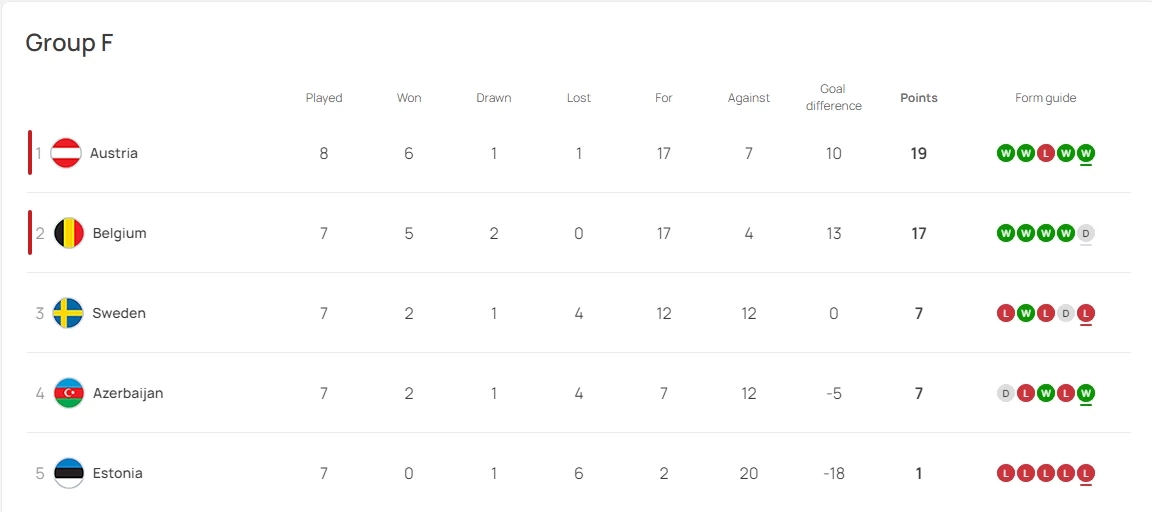Click the Goal difference column header

click(x=833, y=97)
